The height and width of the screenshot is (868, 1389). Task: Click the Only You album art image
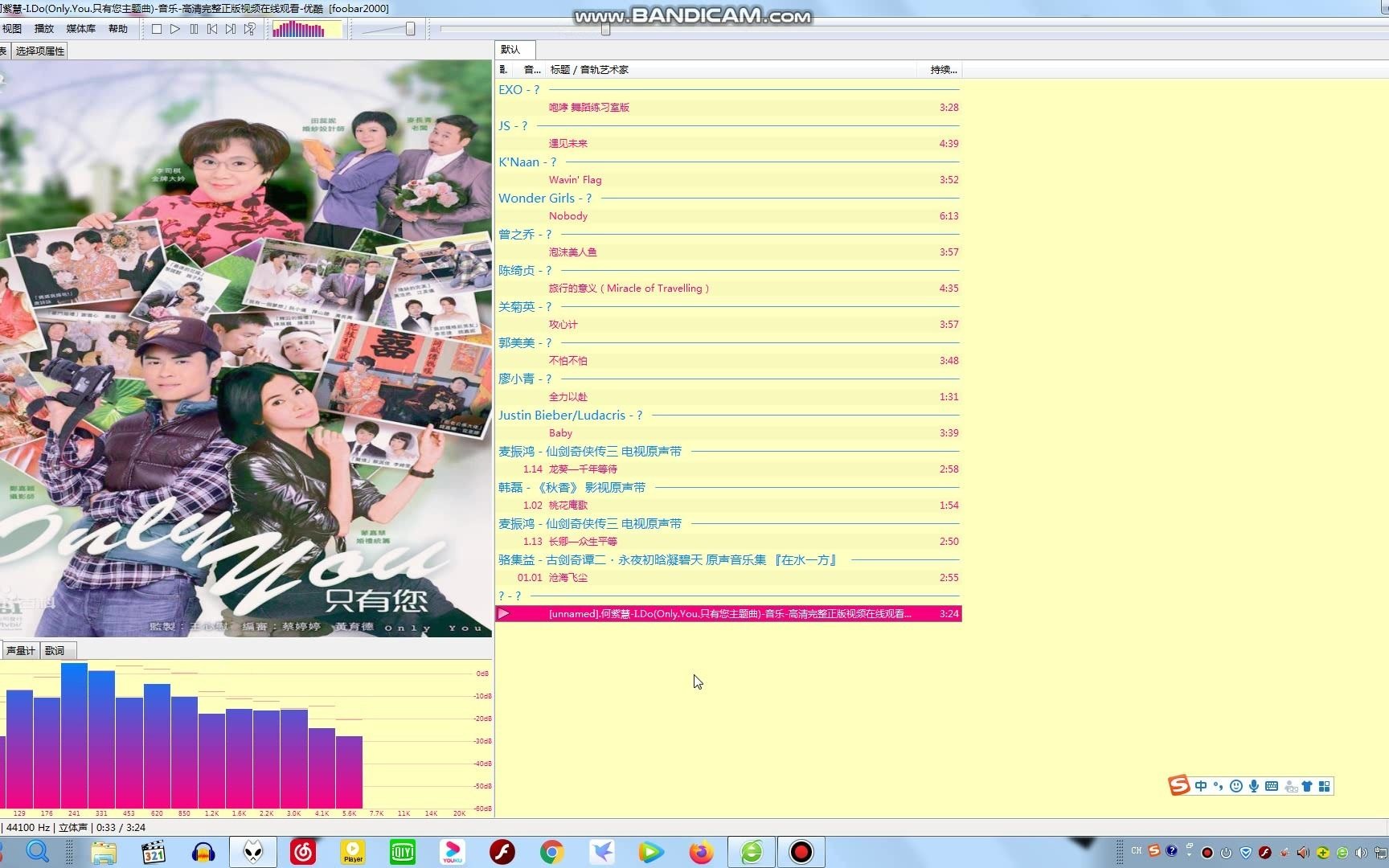(246, 349)
